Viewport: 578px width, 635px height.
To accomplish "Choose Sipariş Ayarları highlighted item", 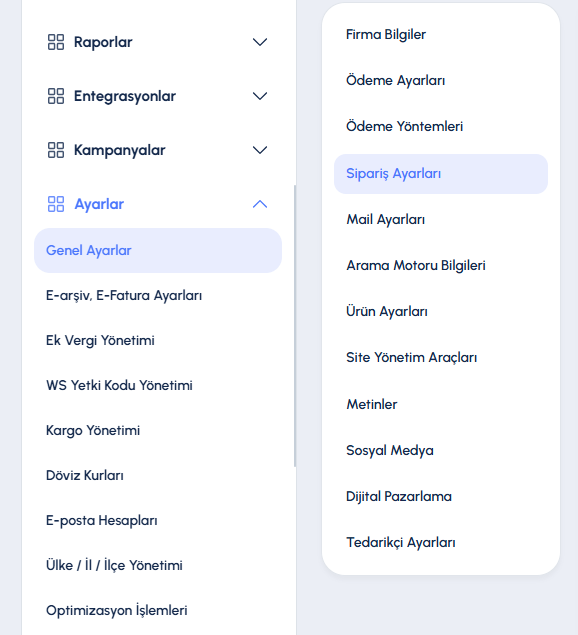I will click(x=441, y=174).
